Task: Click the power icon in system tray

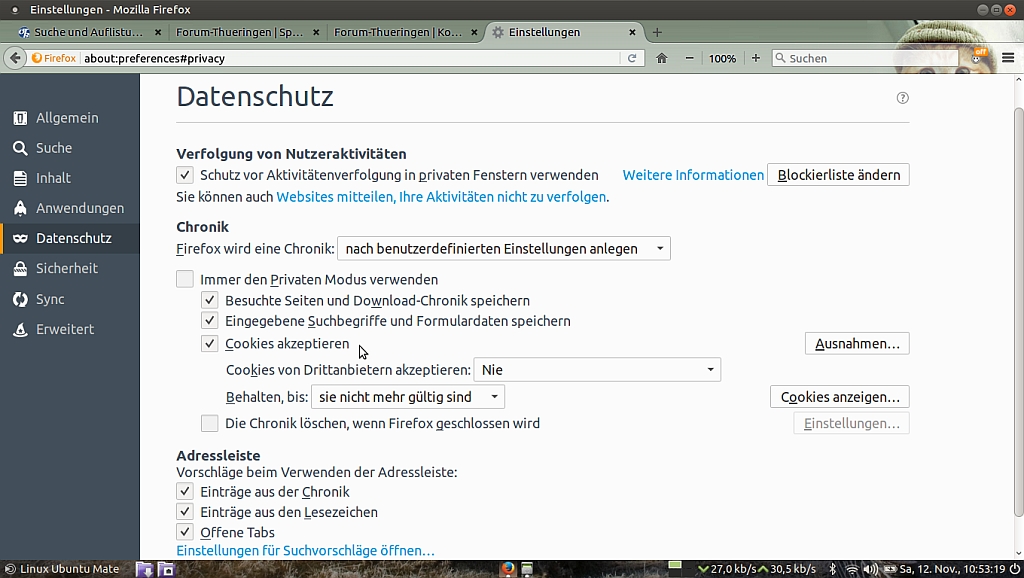Action: click(x=1015, y=569)
